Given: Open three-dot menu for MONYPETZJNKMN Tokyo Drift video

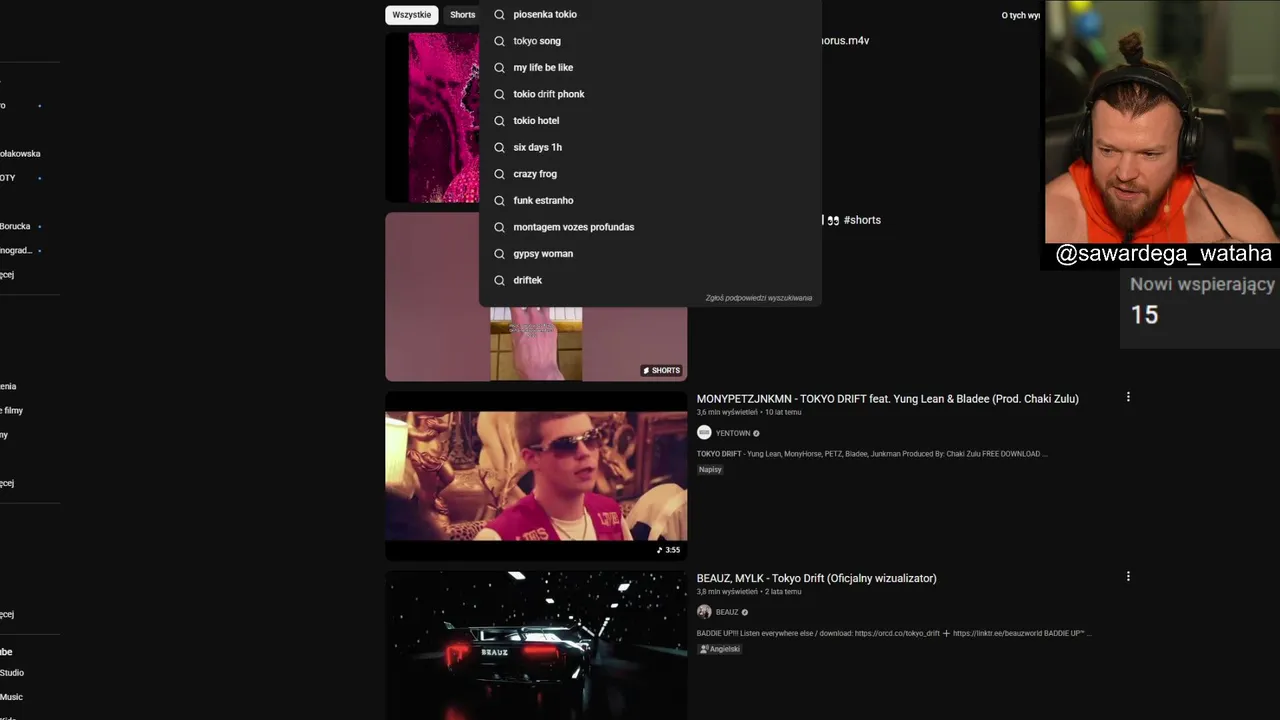Looking at the screenshot, I should pos(1128,397).
